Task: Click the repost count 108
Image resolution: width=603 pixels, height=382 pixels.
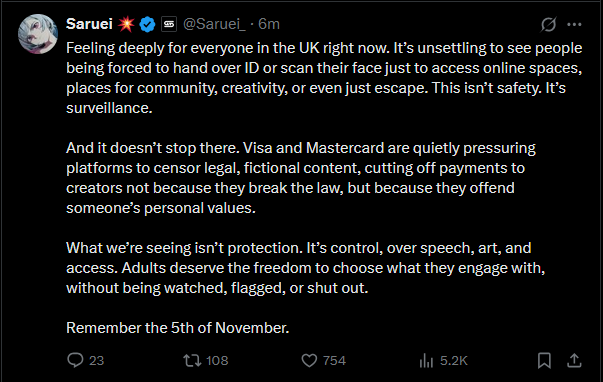Action: (217, 361)
